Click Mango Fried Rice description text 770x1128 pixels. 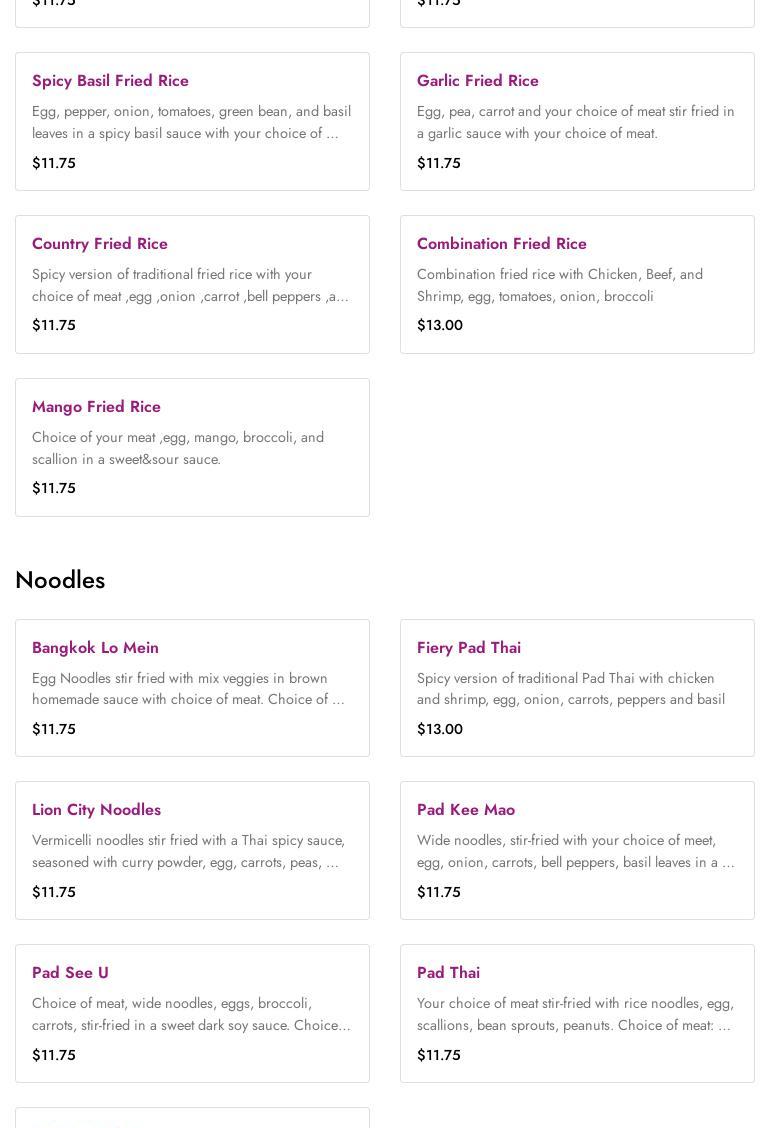tap(178, 448)
